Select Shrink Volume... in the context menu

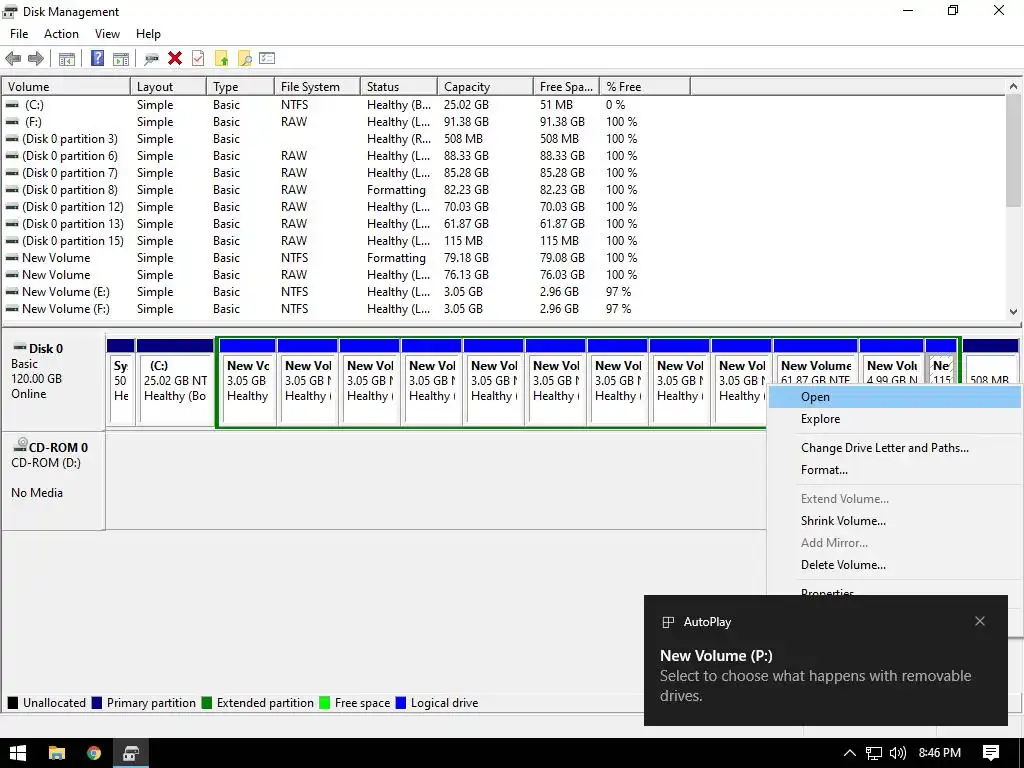894,520
